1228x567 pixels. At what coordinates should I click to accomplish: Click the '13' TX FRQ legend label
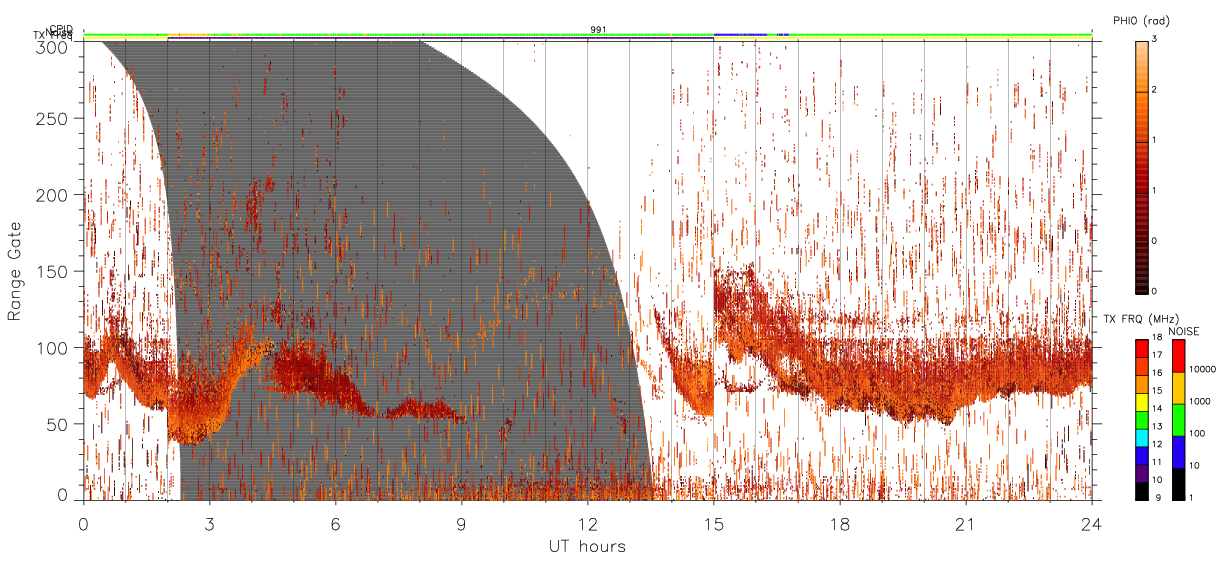point(1157,426)
